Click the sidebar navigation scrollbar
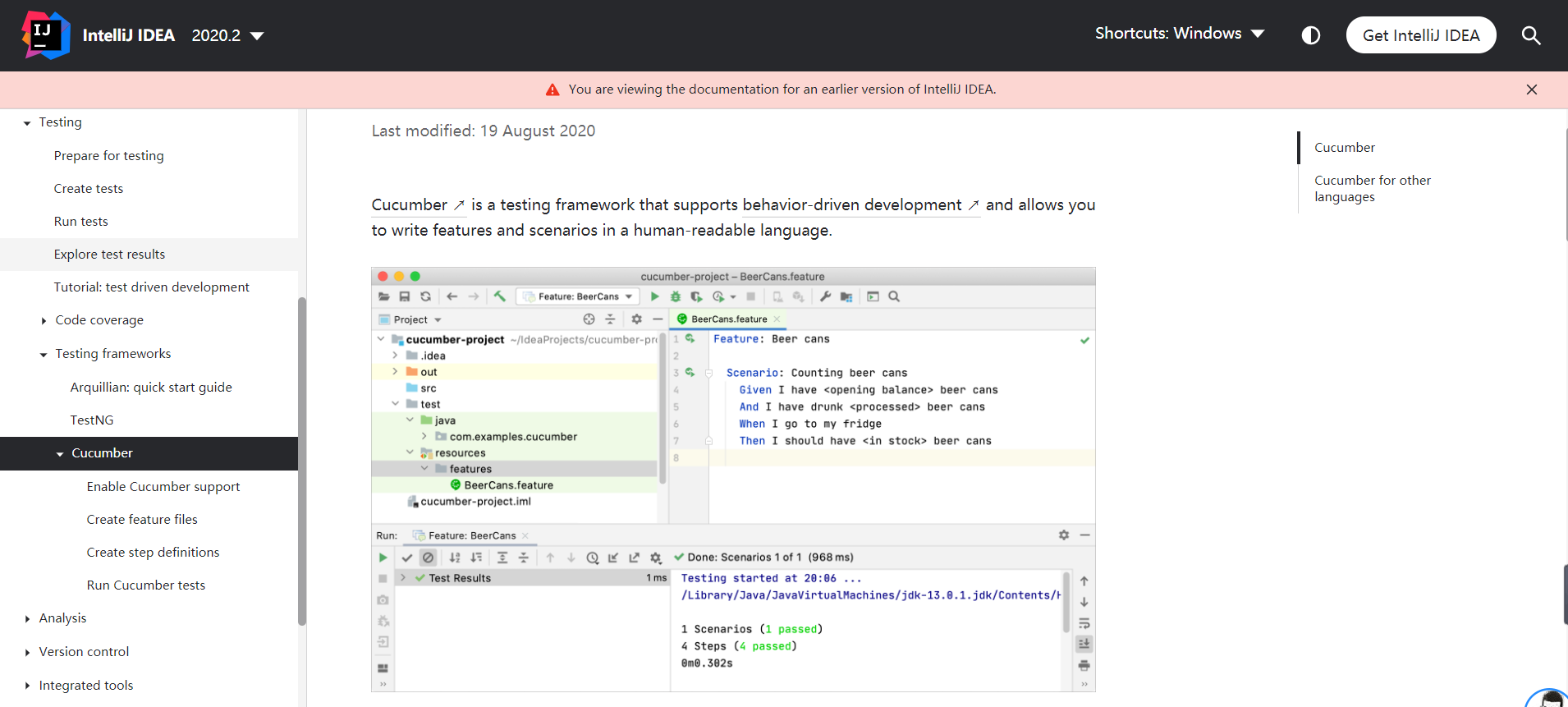 point(301,460)
